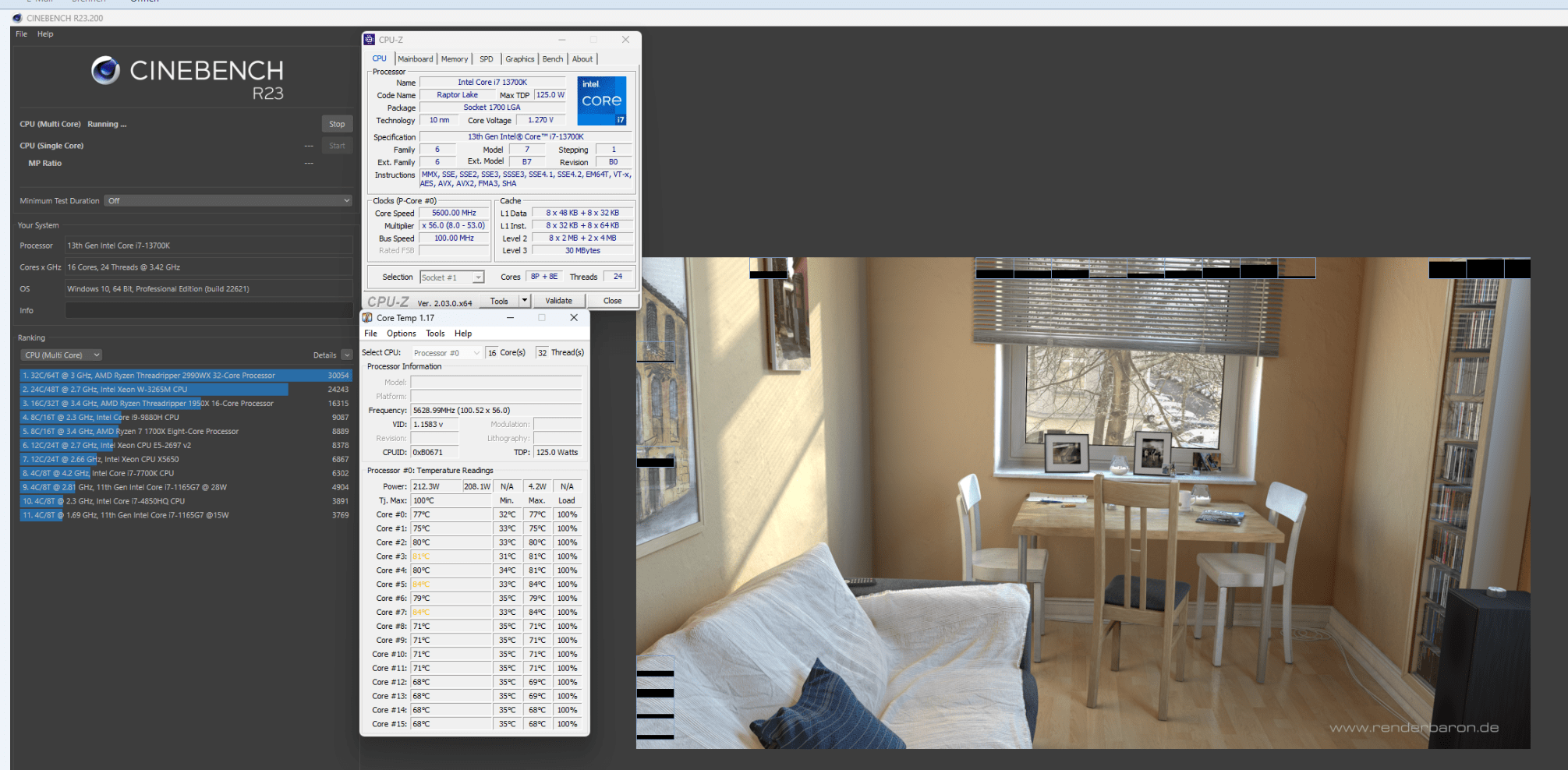This screenshot has height=770, width=1568.
Task: Open the Cinebench Help menu
Action: point(45,34)
